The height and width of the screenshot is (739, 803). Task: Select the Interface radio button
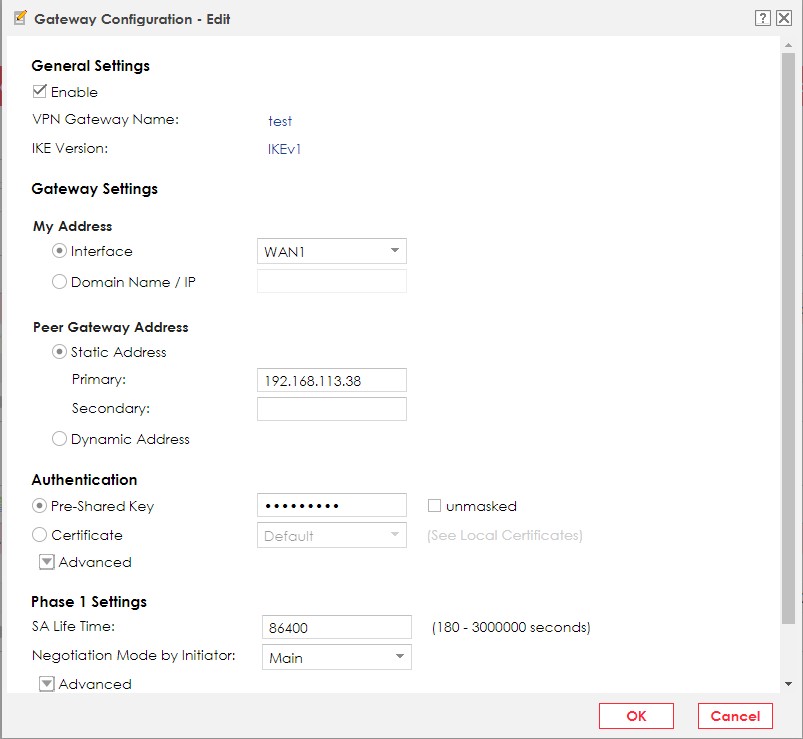[x=59, y=252]
